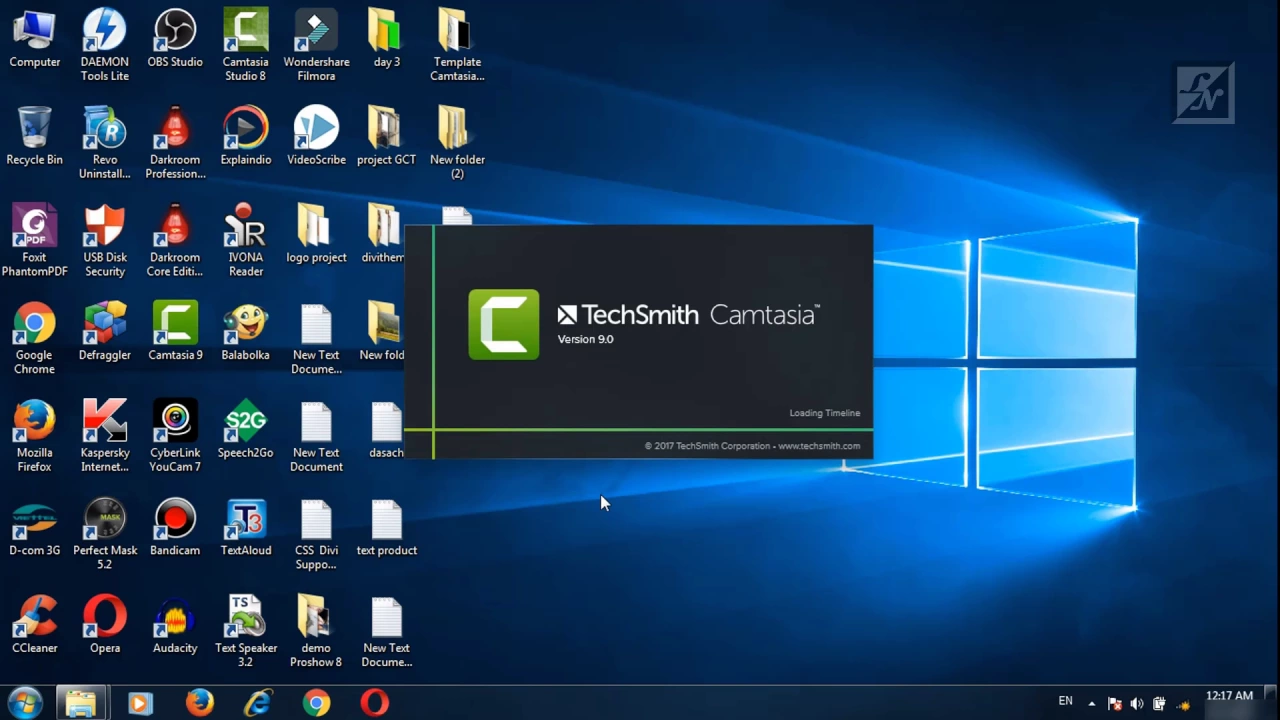The image size is (1280, 720).
Task: Select DAEMON Tools Lite shortcut
Action: [105, 46]
